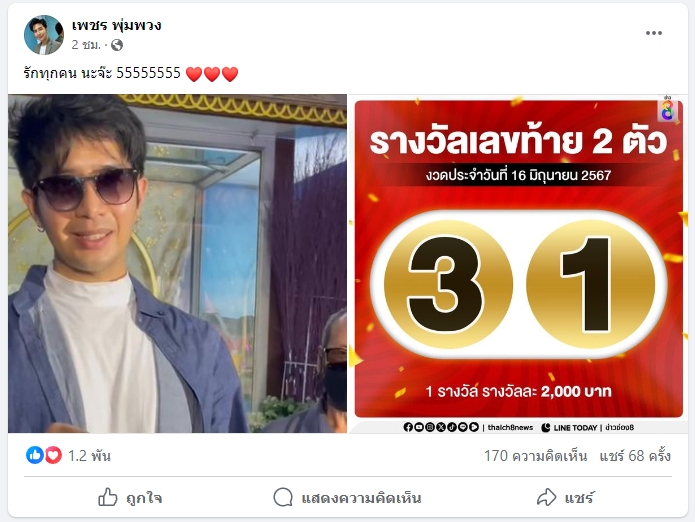Open the man in sunglasses photo
695x522 pixels.
tap(177, 263)
